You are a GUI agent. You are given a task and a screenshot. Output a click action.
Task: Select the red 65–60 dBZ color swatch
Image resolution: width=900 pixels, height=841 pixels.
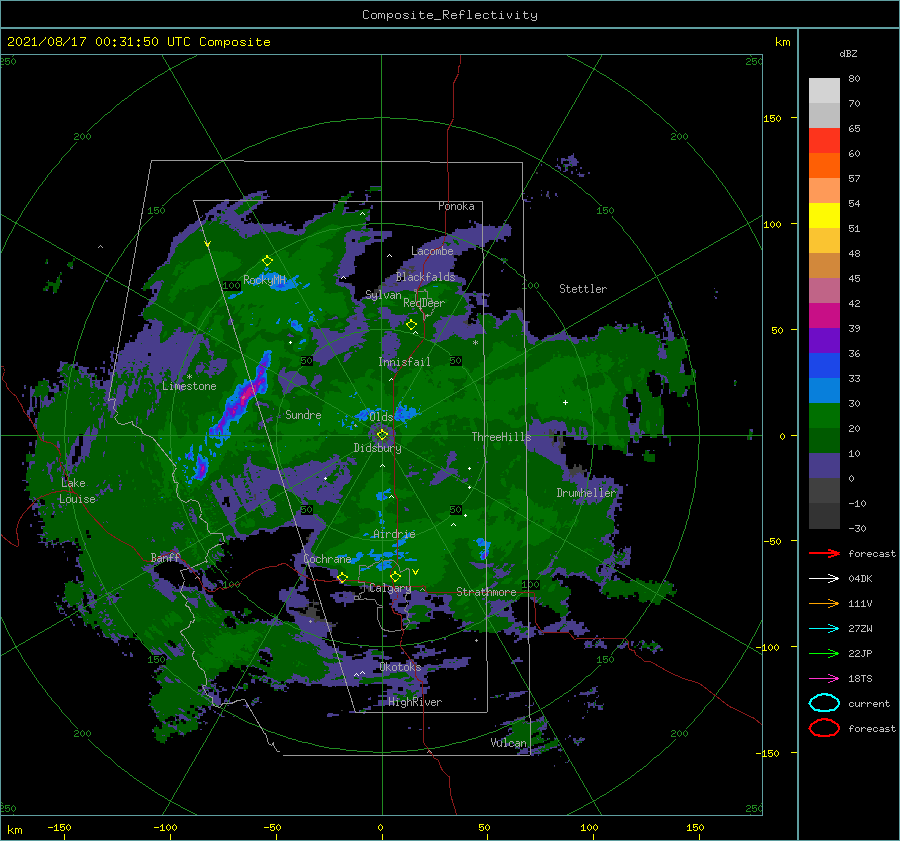point(824,141)
